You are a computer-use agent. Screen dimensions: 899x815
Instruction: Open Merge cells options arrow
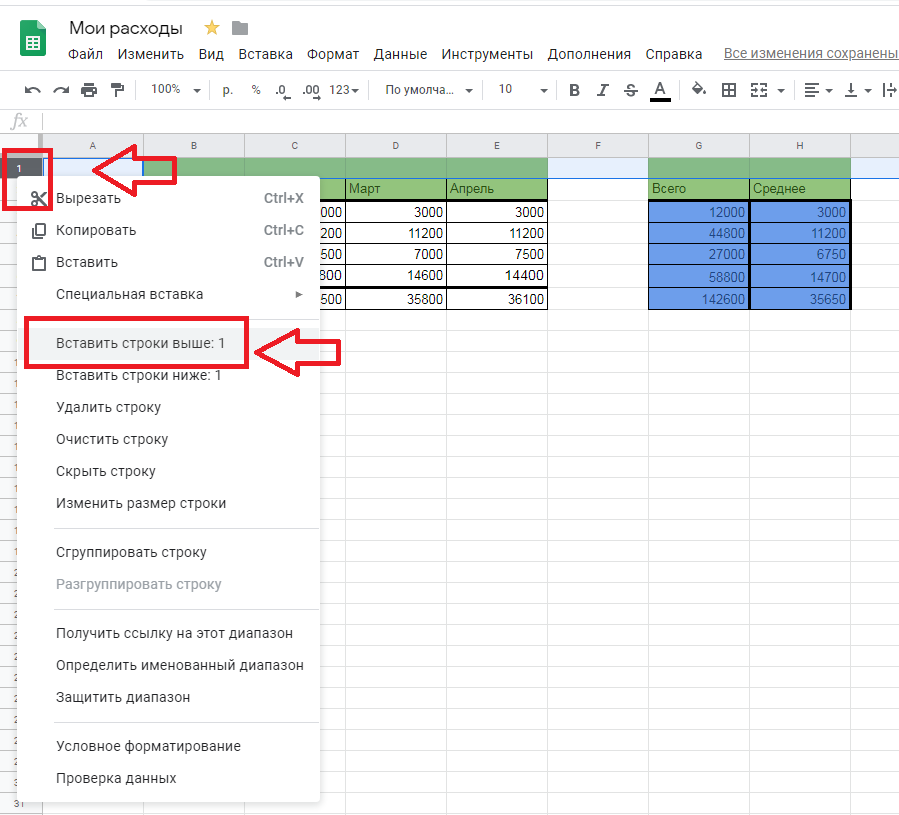click(x=781, y=91)
